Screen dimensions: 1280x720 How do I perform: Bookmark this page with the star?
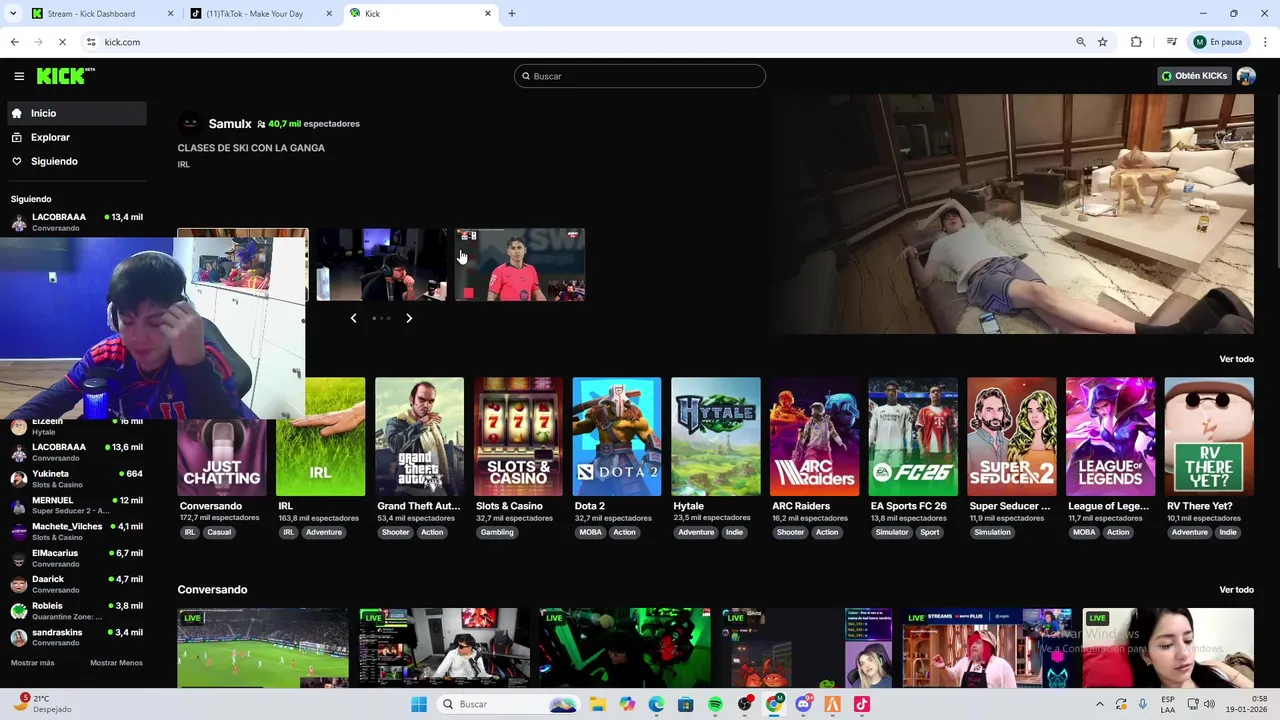[1103, 42]
